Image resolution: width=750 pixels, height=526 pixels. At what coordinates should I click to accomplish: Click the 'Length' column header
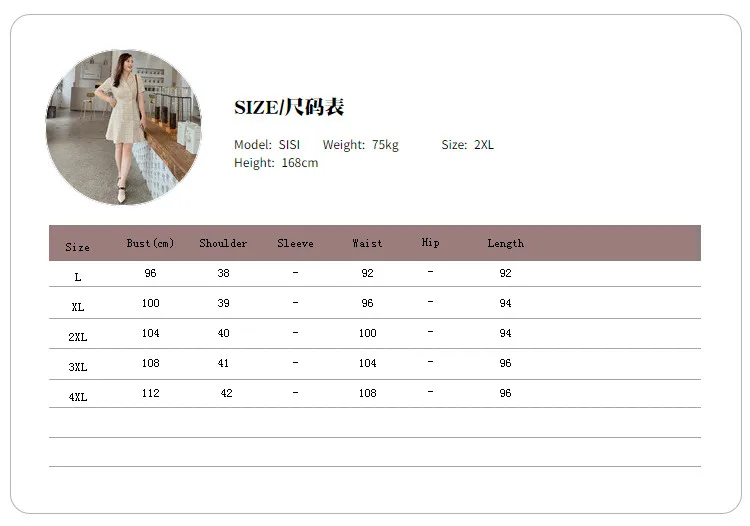[x=506, y=243]
